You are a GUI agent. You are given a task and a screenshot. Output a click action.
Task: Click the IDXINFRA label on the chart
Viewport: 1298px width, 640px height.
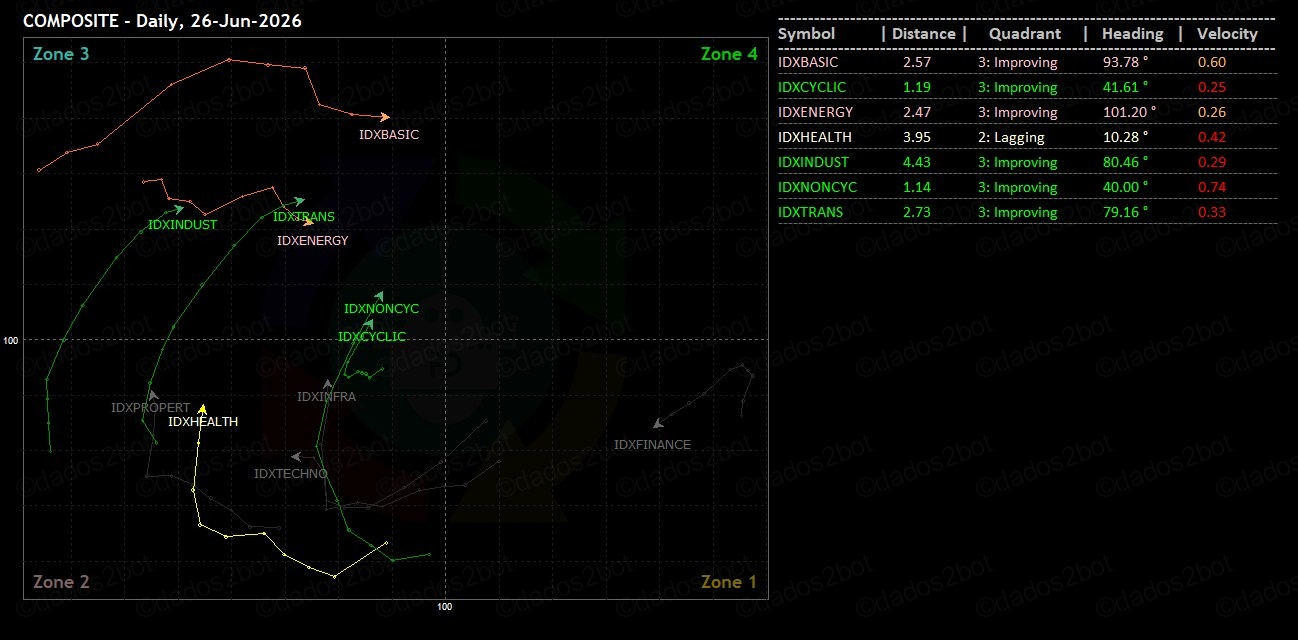(327, 397)
